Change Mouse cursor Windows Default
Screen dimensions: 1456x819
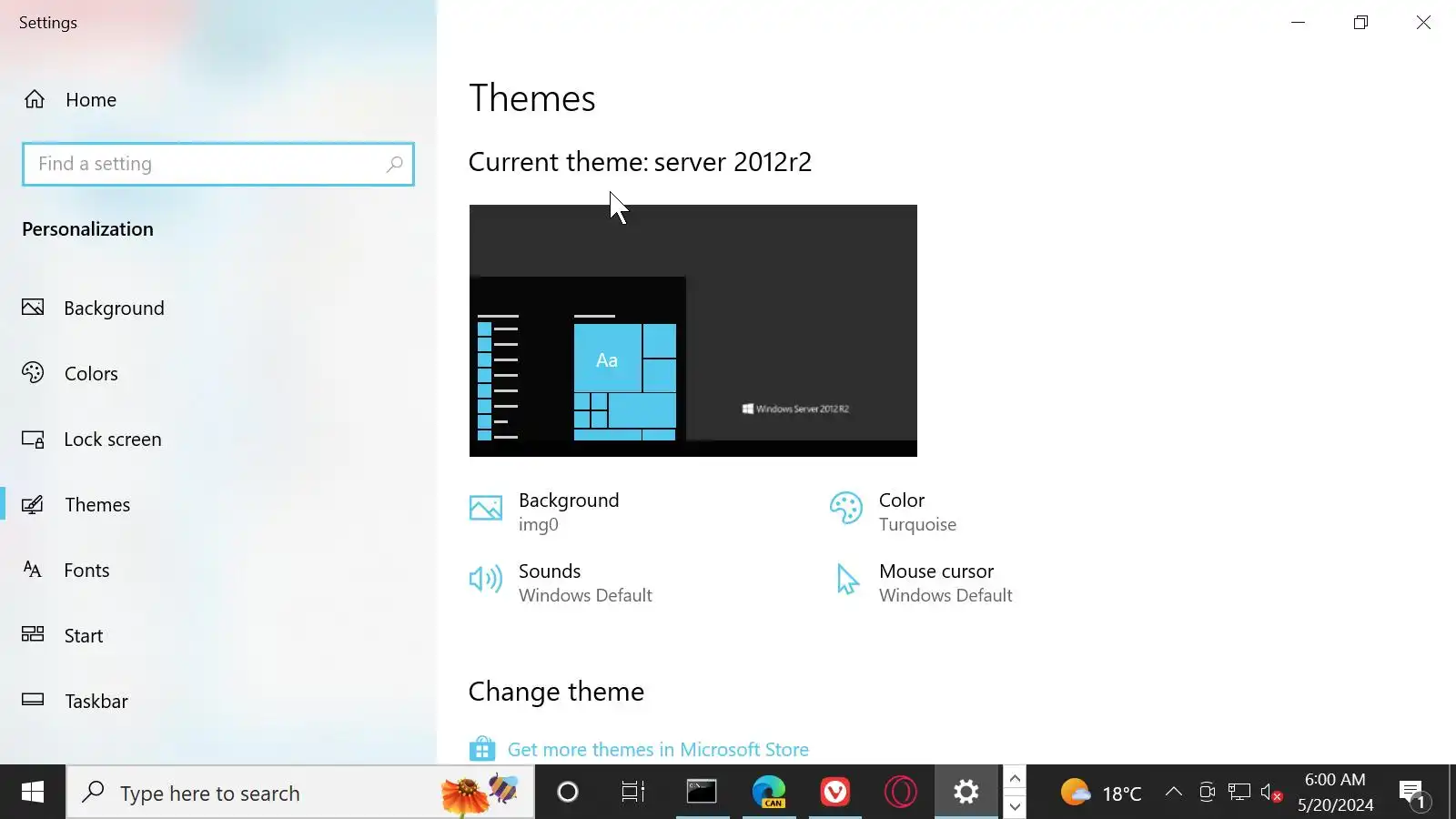[x=945, y=582]
